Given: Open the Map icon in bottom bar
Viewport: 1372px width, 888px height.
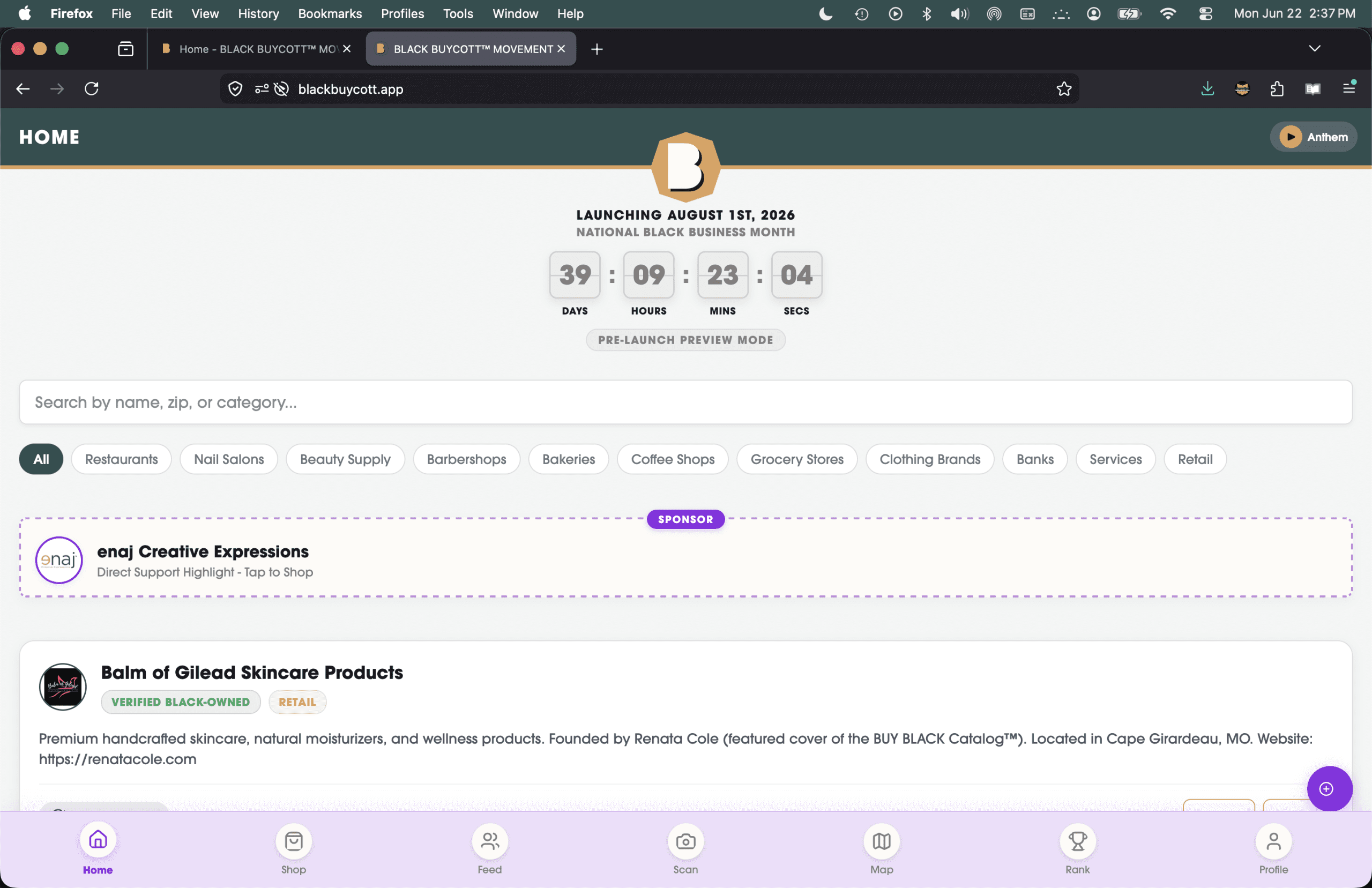Looking at the screenshot, I should point(882,842).
